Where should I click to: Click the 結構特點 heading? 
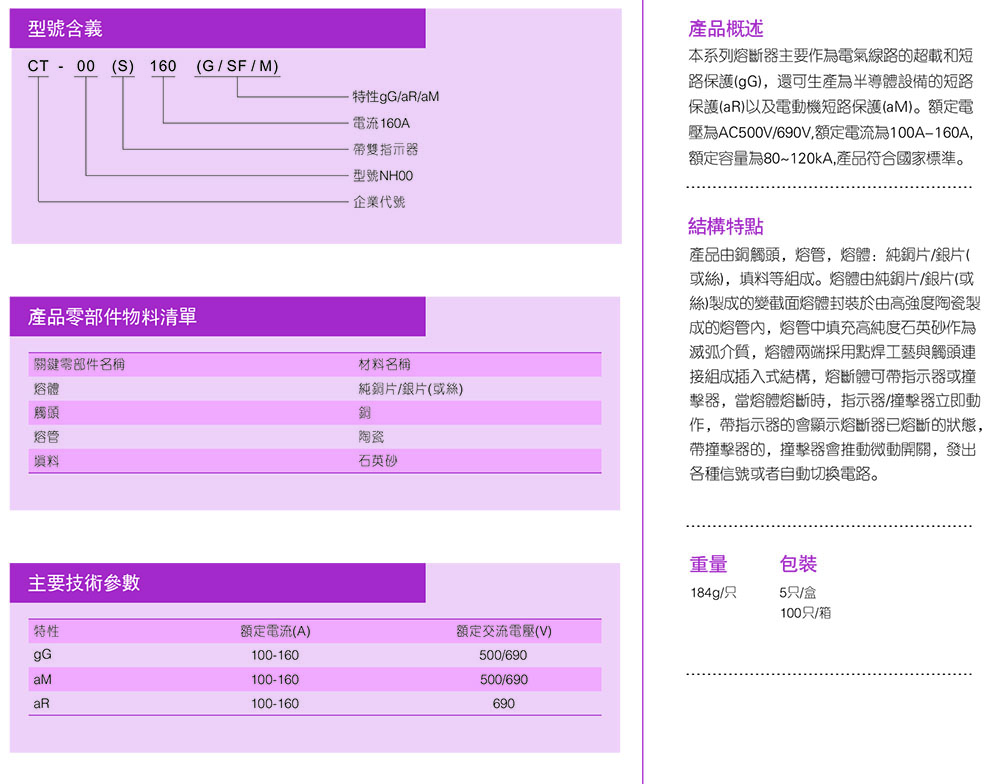point(726,225)
